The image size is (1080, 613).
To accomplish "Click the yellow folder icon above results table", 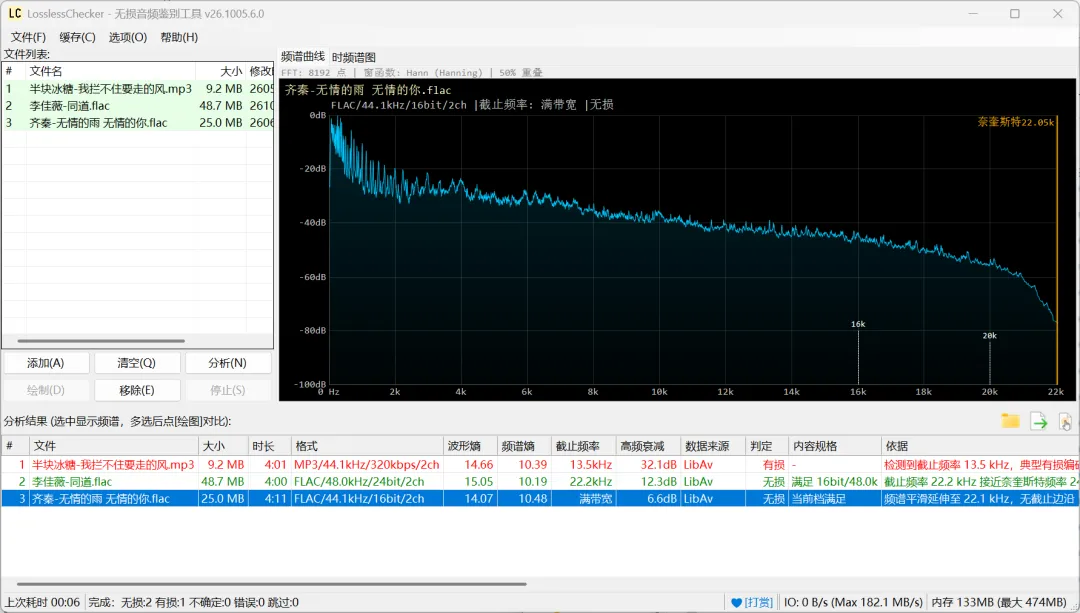I will coord(1010,421).
